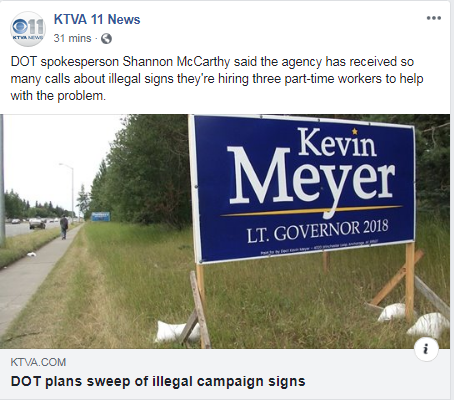Image resolution: width=454 pixels, height=400 pixels.
Task: Click the white sandbag under sign's left leg
Action: point(175,331)
